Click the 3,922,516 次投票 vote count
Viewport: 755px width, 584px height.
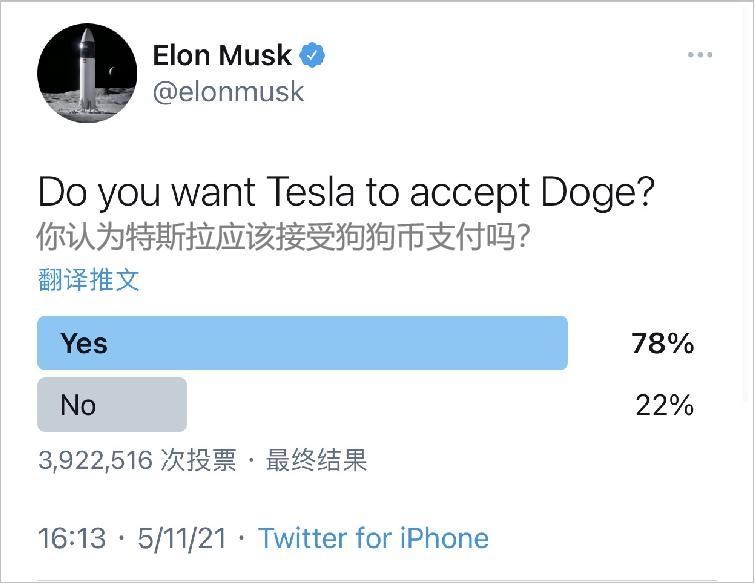coord(137,460)
